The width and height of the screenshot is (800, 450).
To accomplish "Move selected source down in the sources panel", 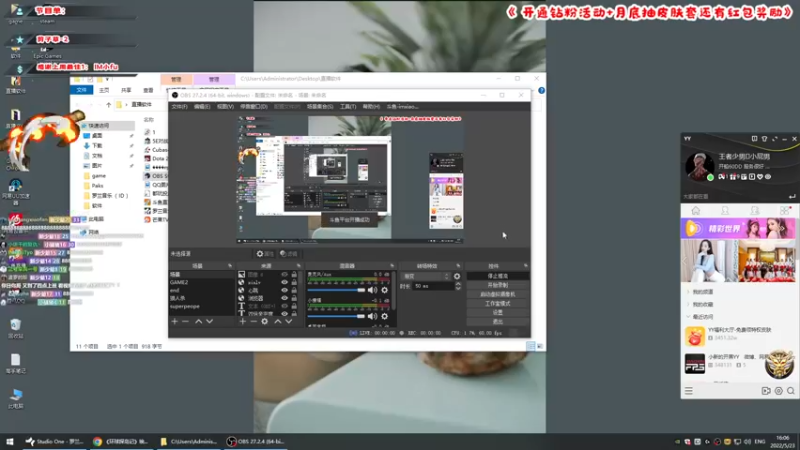I will [289, 321].
